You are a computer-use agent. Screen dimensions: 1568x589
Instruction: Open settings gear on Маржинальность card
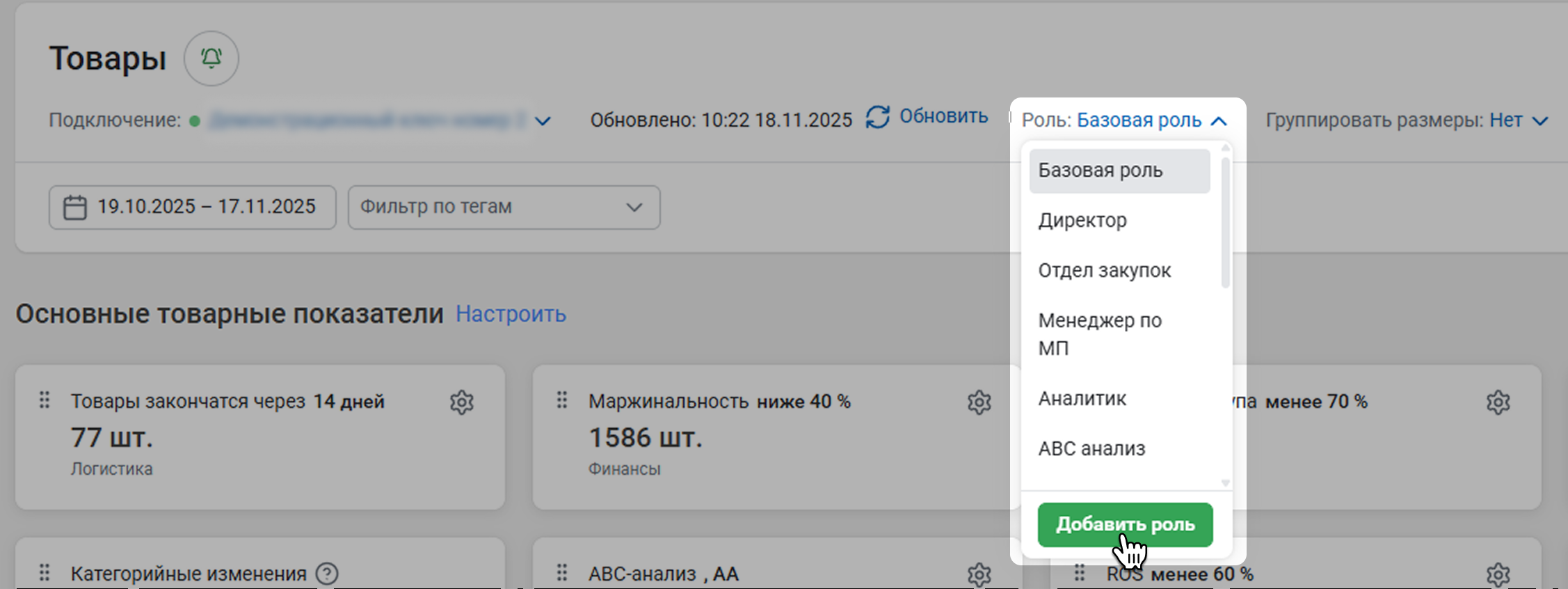(979, 402)
